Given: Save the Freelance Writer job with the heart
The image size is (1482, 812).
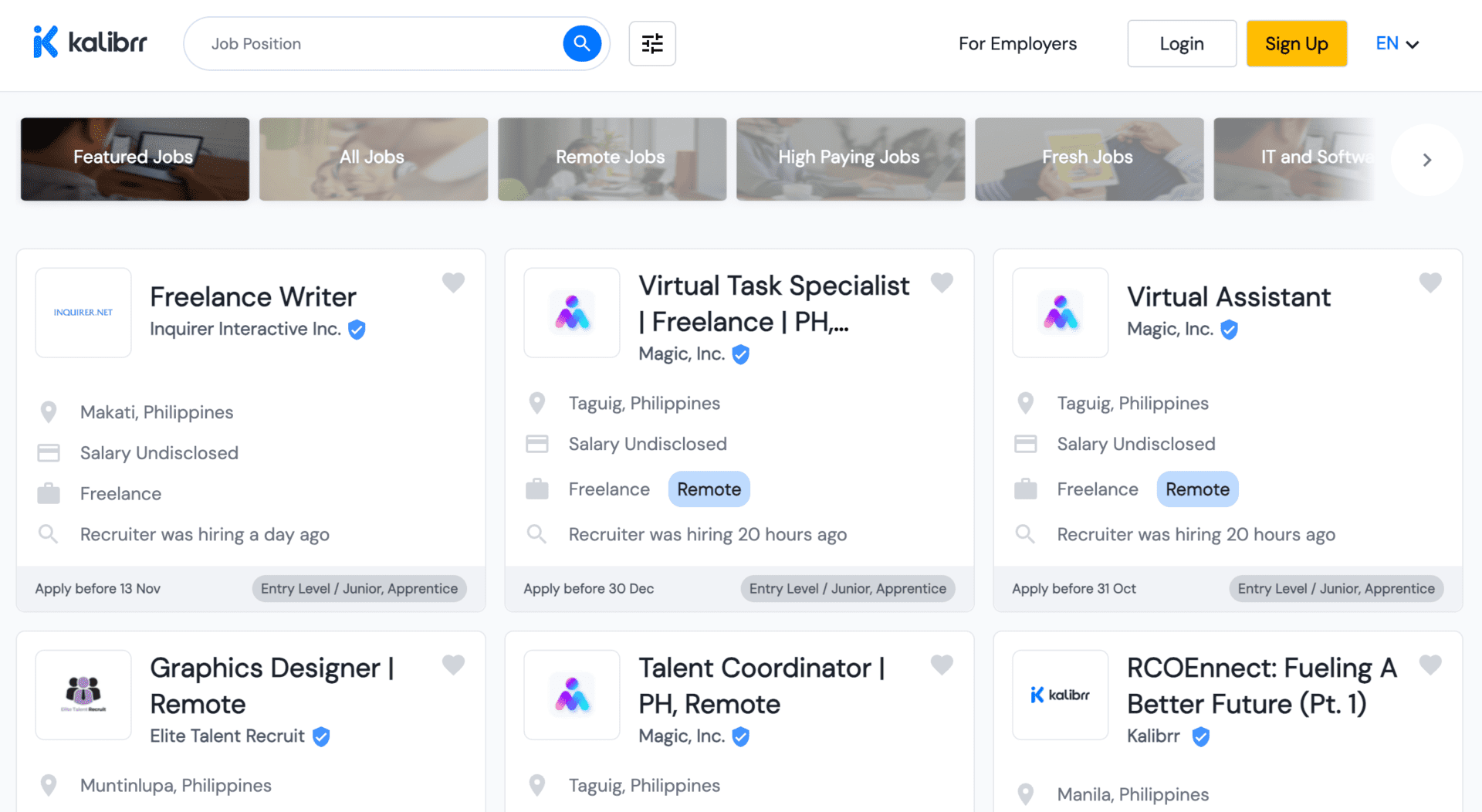Looking at the screenshot, I should pyautogui.click(x=453, y=283).
